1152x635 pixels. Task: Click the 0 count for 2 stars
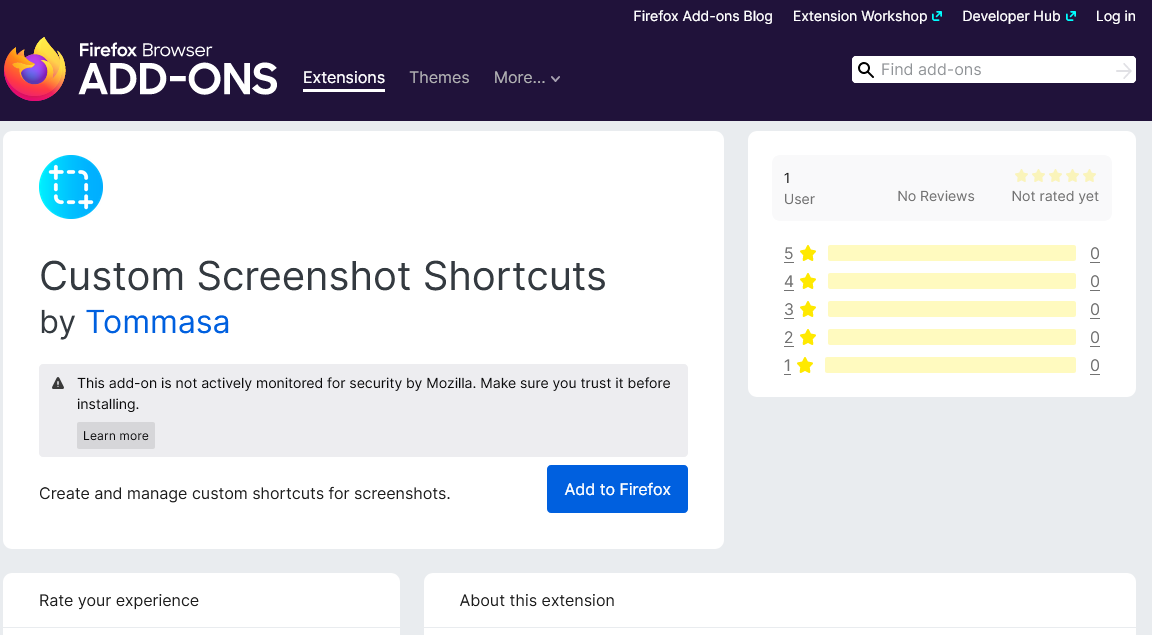[1095, 337]
